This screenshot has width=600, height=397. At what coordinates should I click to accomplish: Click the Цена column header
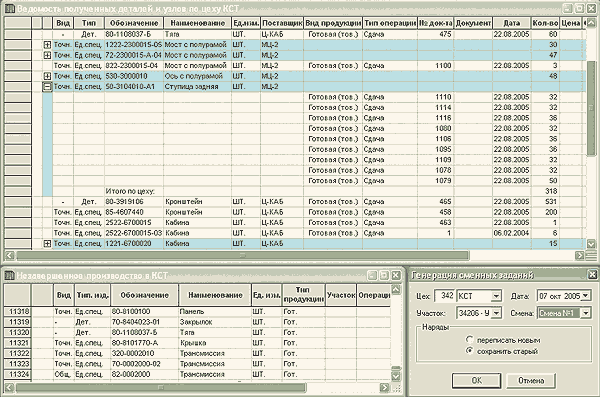571,23
